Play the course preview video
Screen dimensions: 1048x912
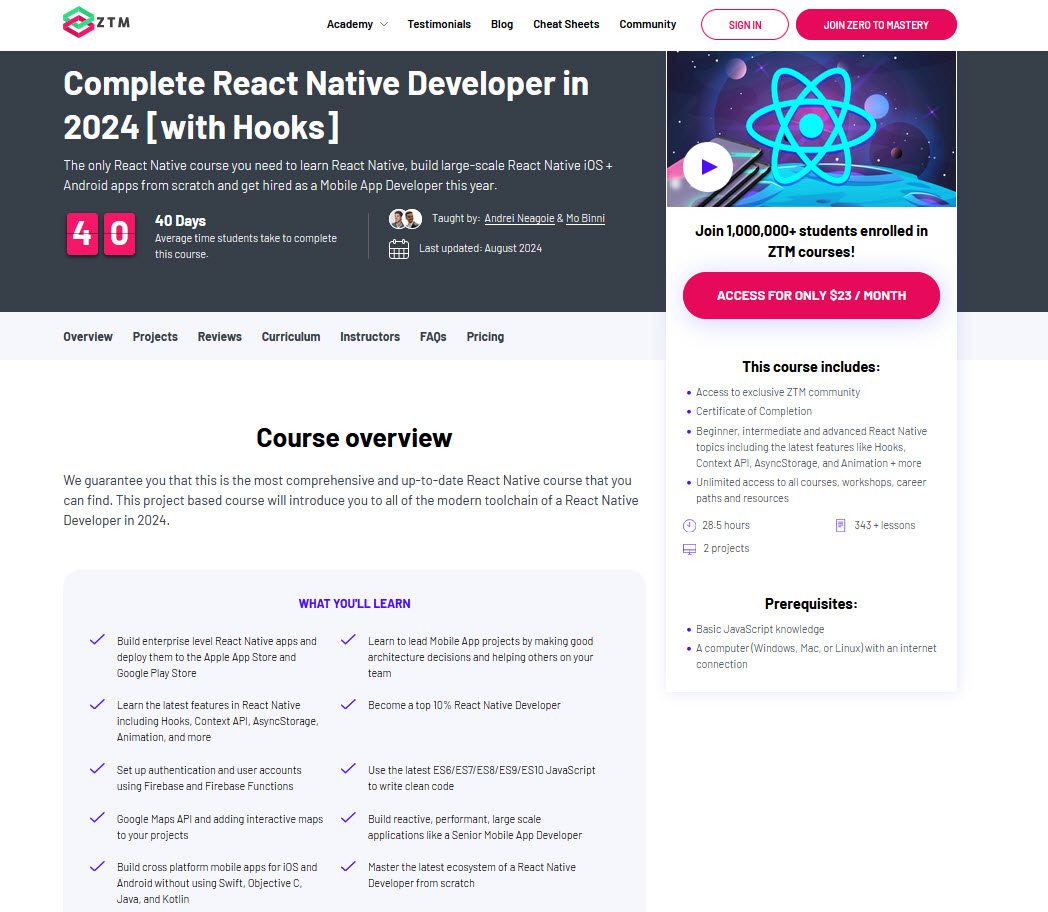708,167
